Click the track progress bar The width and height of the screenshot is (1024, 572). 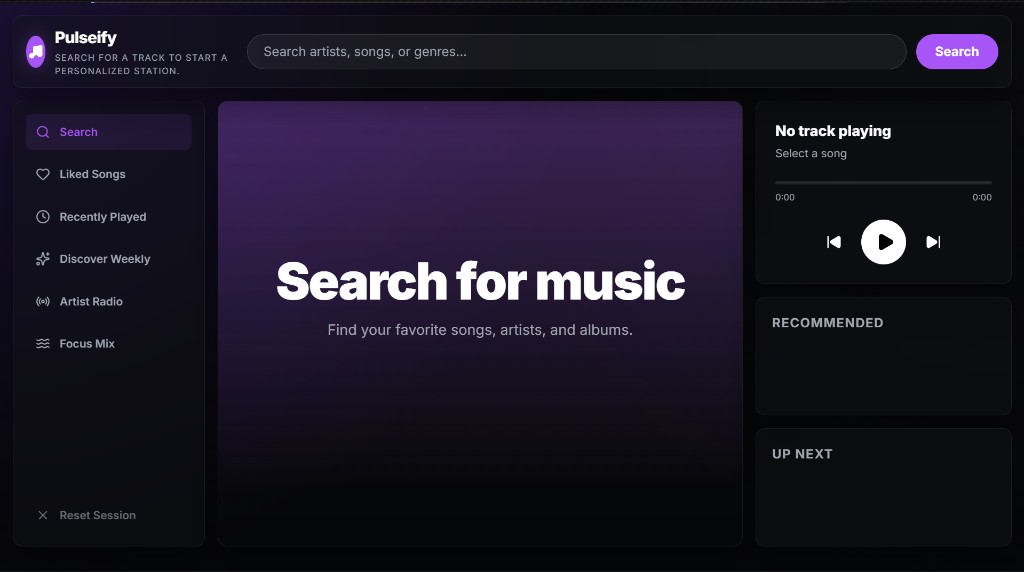pyautogui.click(x=884, y=183)
